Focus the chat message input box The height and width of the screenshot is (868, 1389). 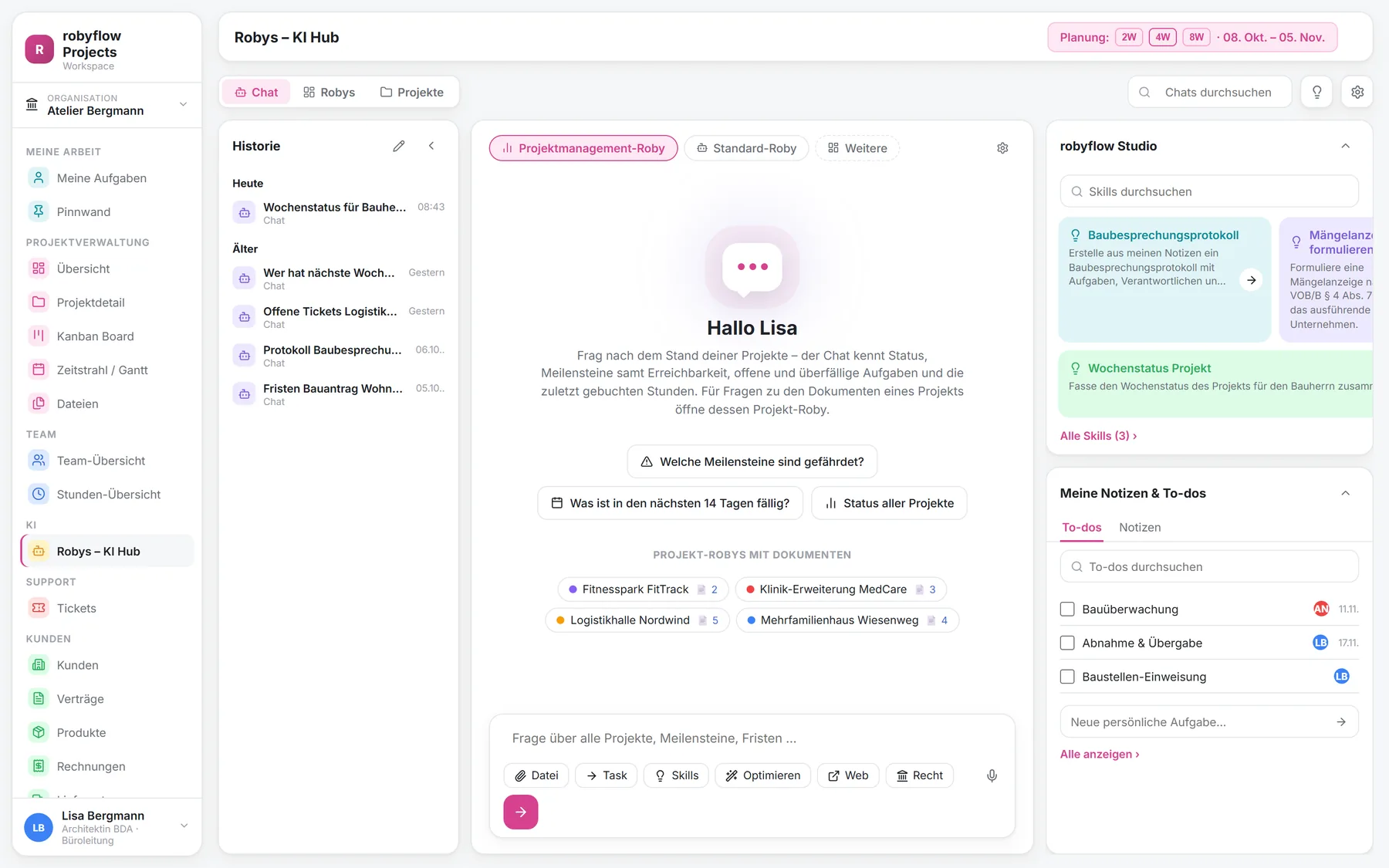click(x=752, y=738)
